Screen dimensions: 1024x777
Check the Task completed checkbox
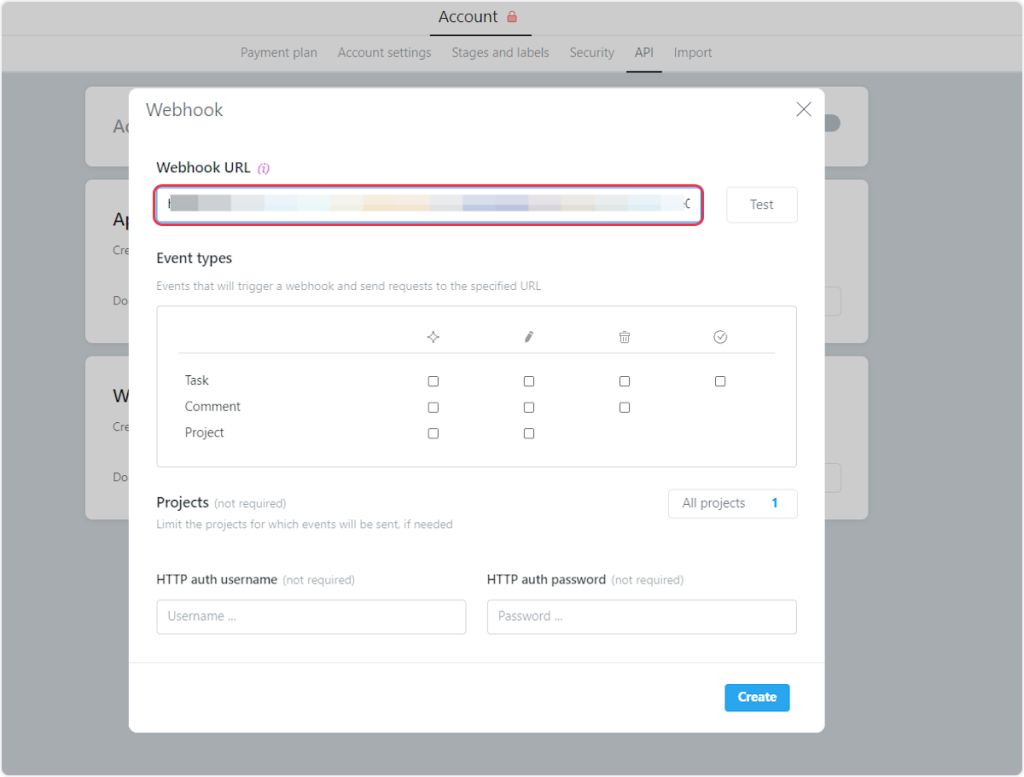tap(720, 381)
